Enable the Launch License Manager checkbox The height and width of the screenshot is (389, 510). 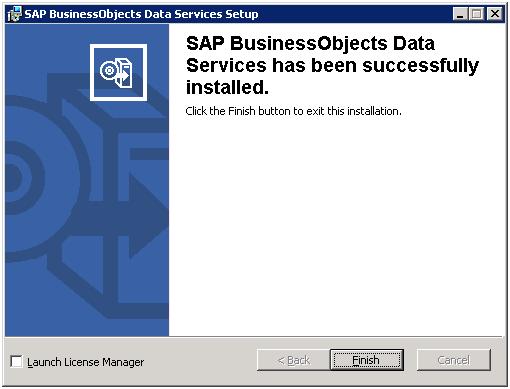click(x=16, y=361)
